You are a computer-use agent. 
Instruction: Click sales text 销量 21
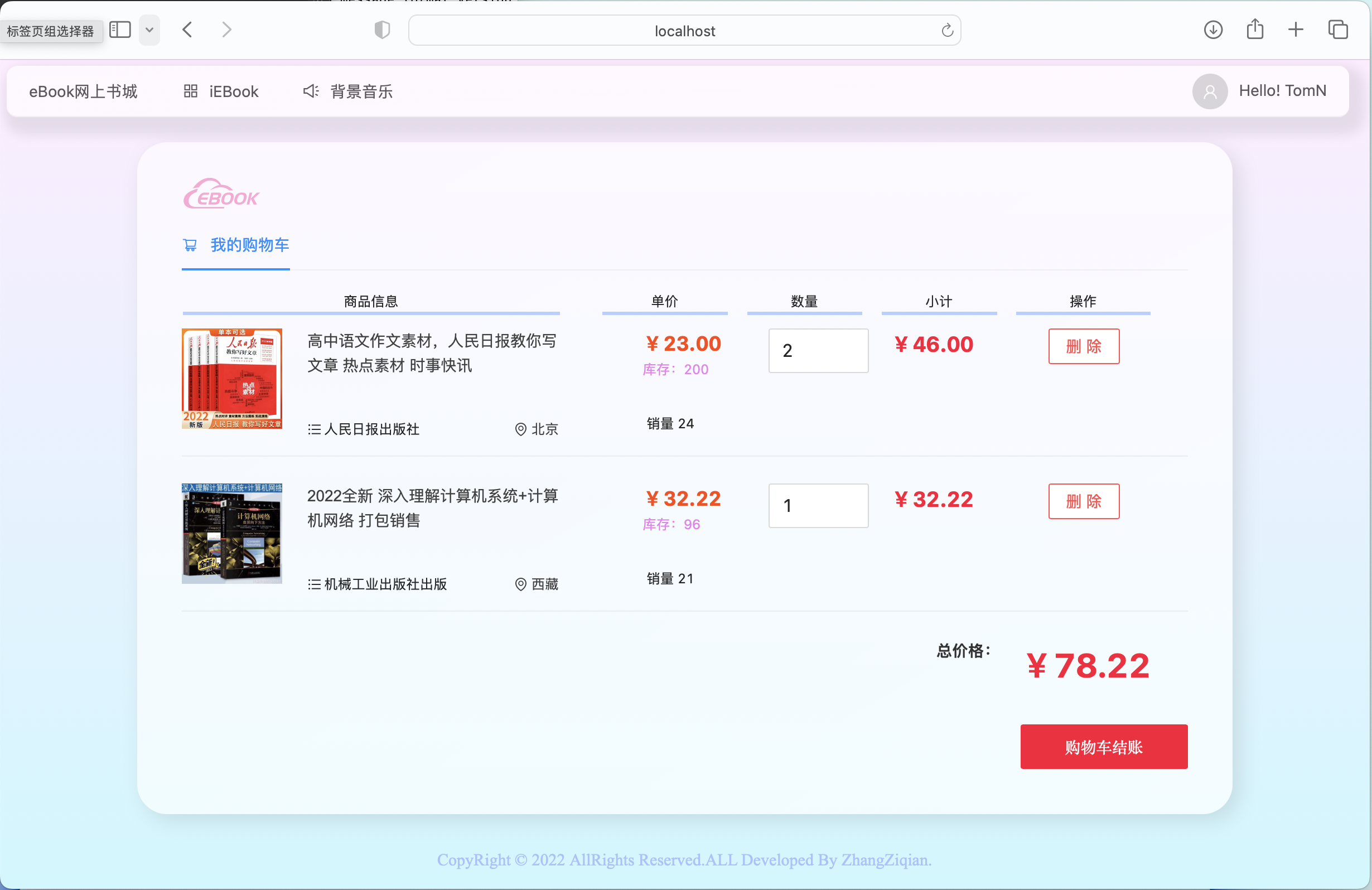[670, 579]
